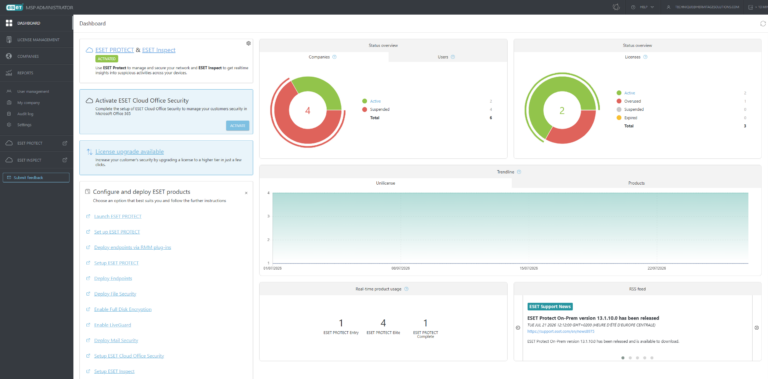Click the Settings gear icon in sidebar

tap(8, 125)
